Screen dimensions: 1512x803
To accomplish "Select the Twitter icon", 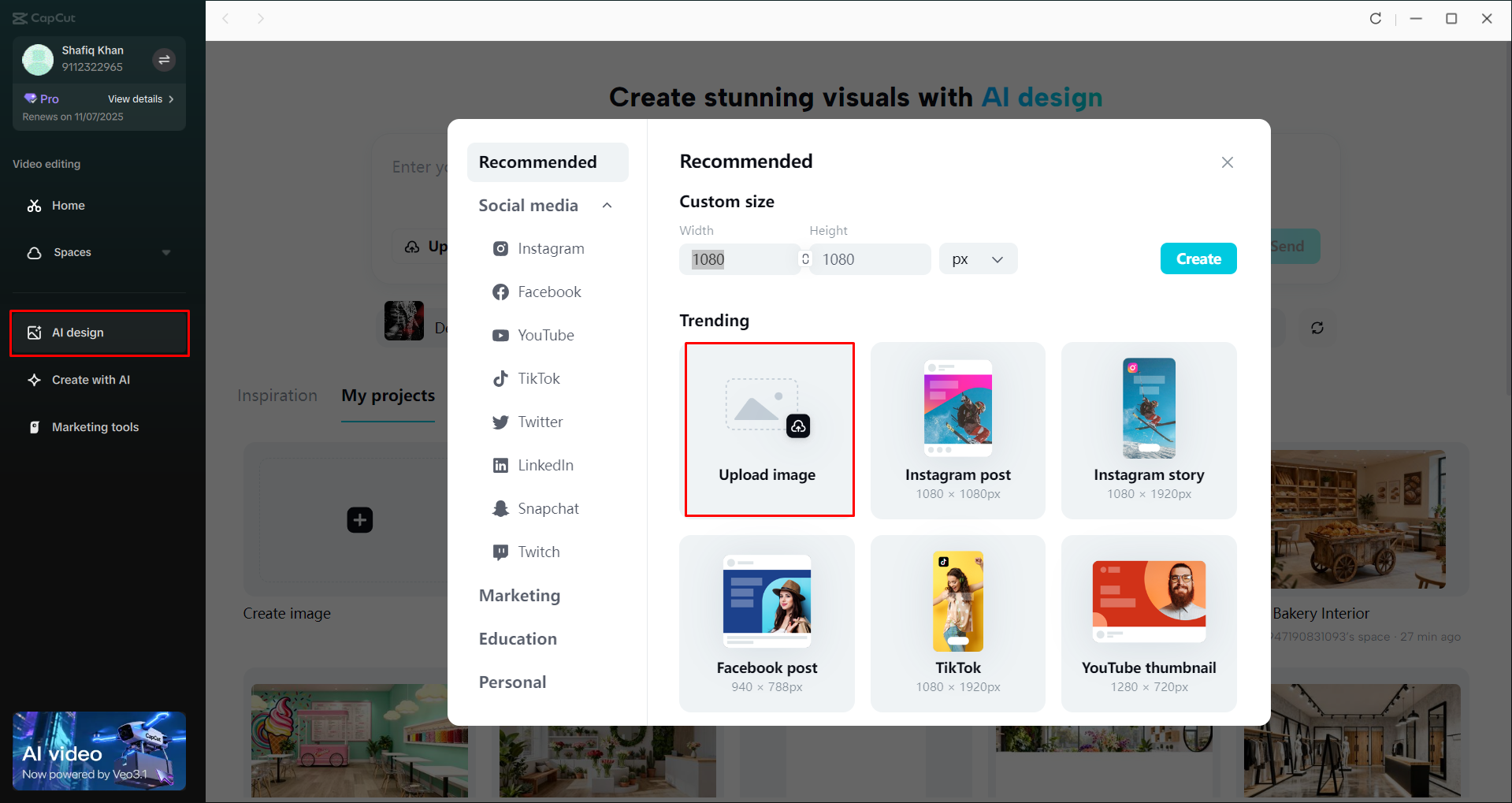I will (501, 422).
